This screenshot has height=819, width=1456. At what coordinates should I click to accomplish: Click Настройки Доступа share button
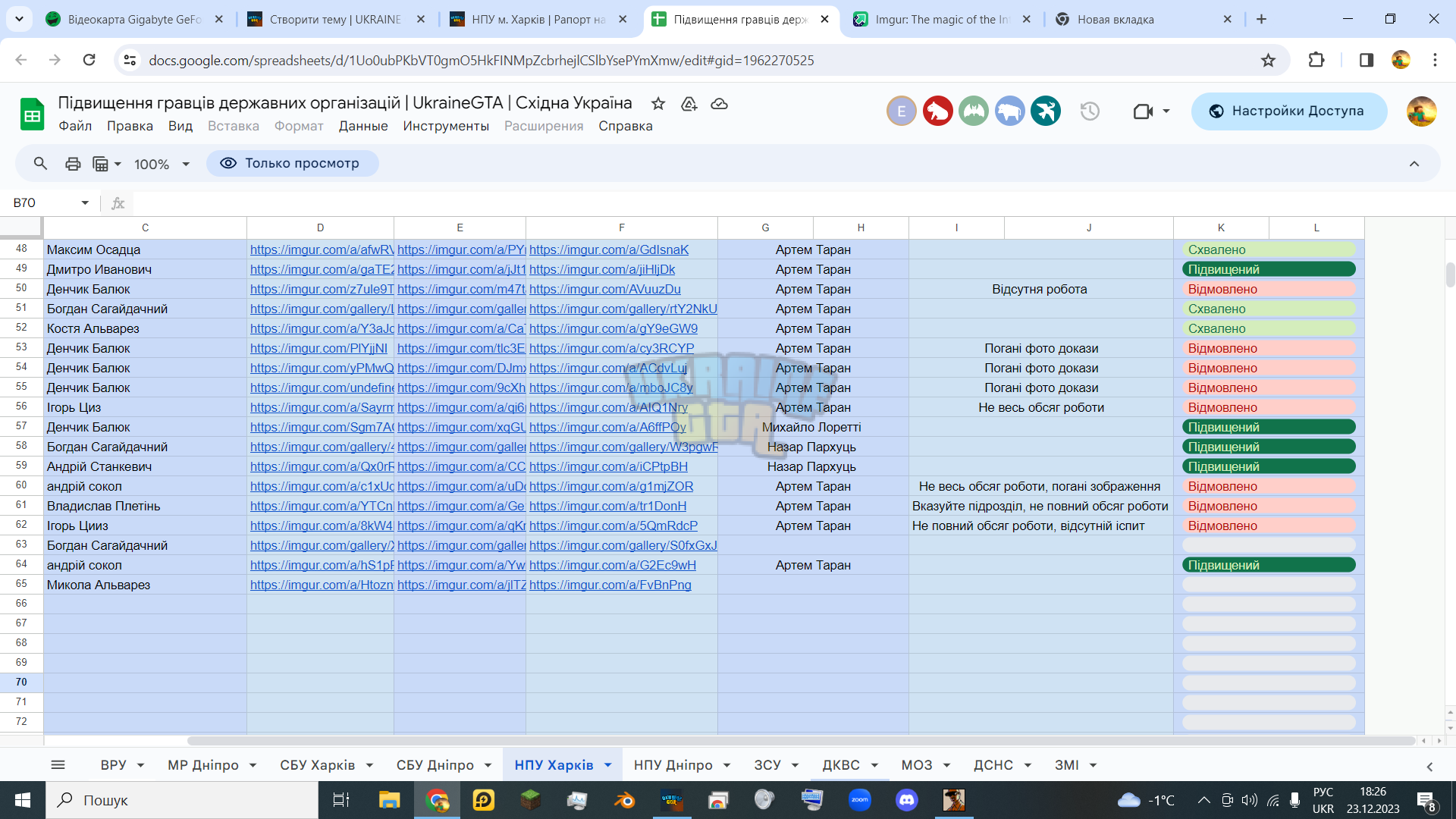1289,111
